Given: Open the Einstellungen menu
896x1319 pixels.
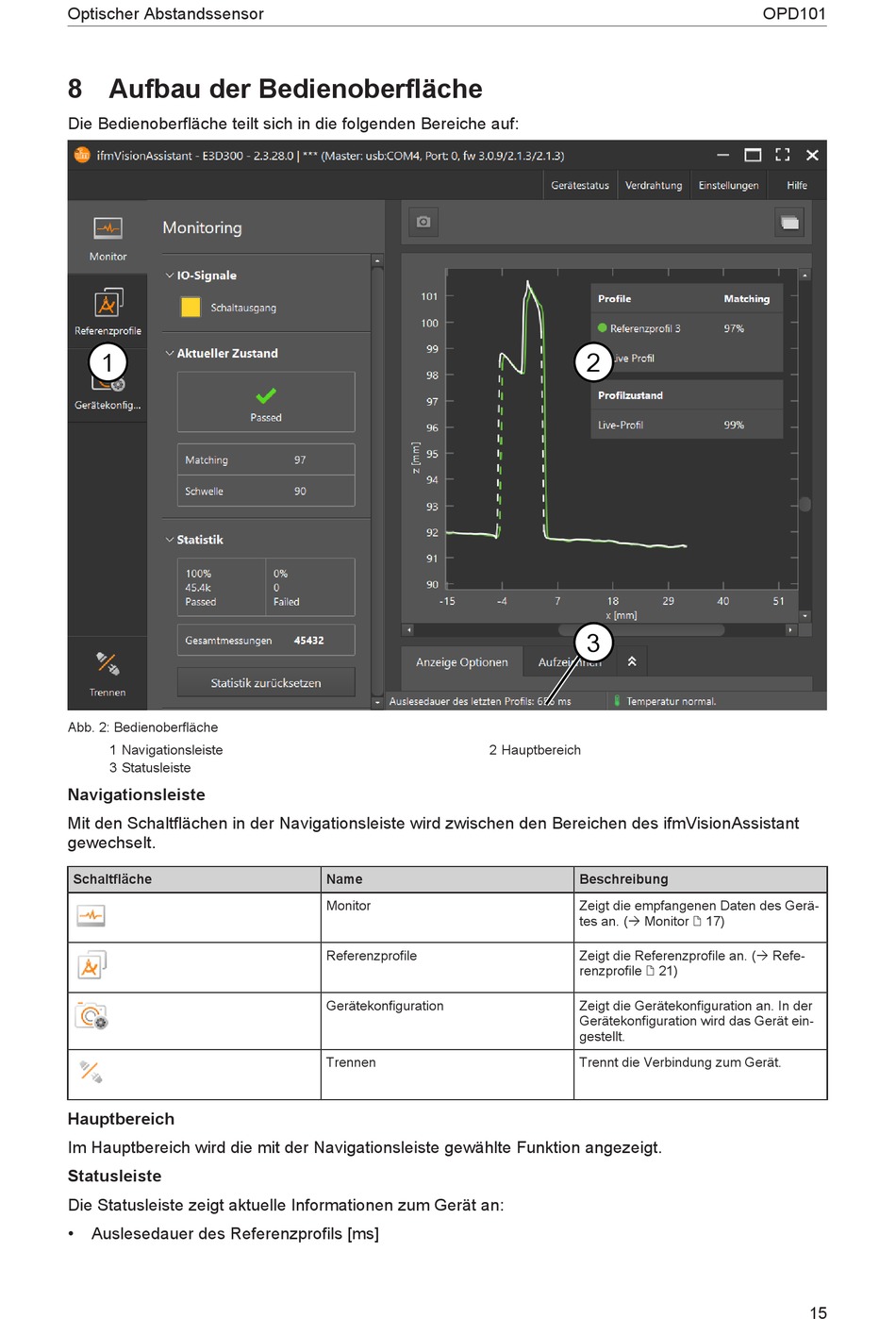Looking at the screenshot, I should pyautogui.click(x=728, y=185).
